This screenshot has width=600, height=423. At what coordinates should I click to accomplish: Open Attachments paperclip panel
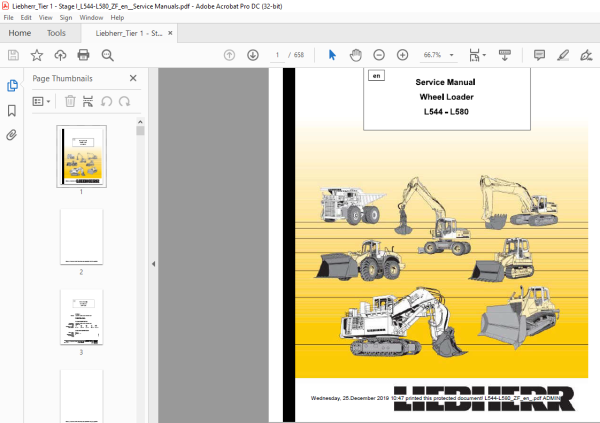(11, 135)
